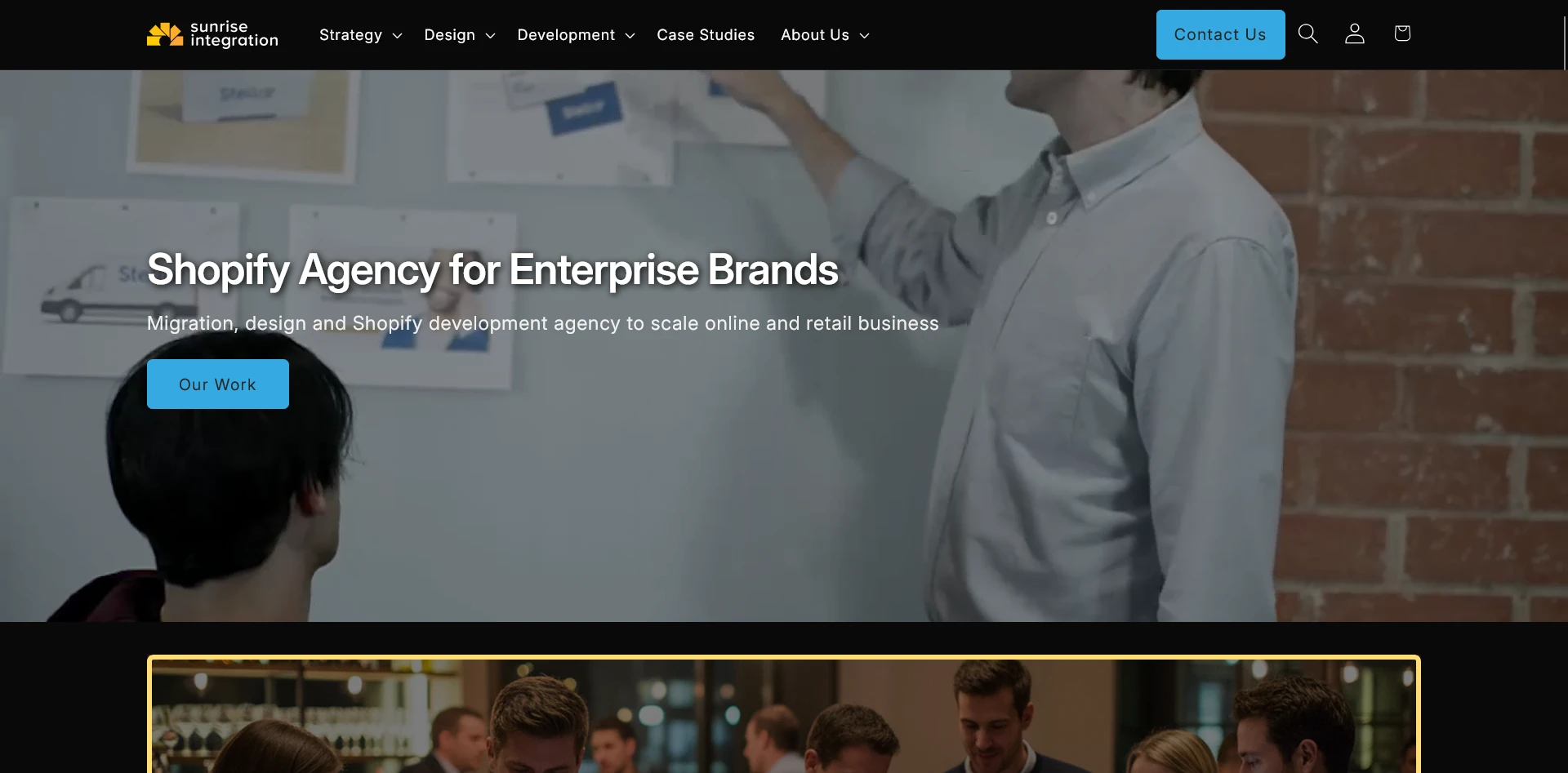Expand the About Us dropdown chevron

coord(864,36)
